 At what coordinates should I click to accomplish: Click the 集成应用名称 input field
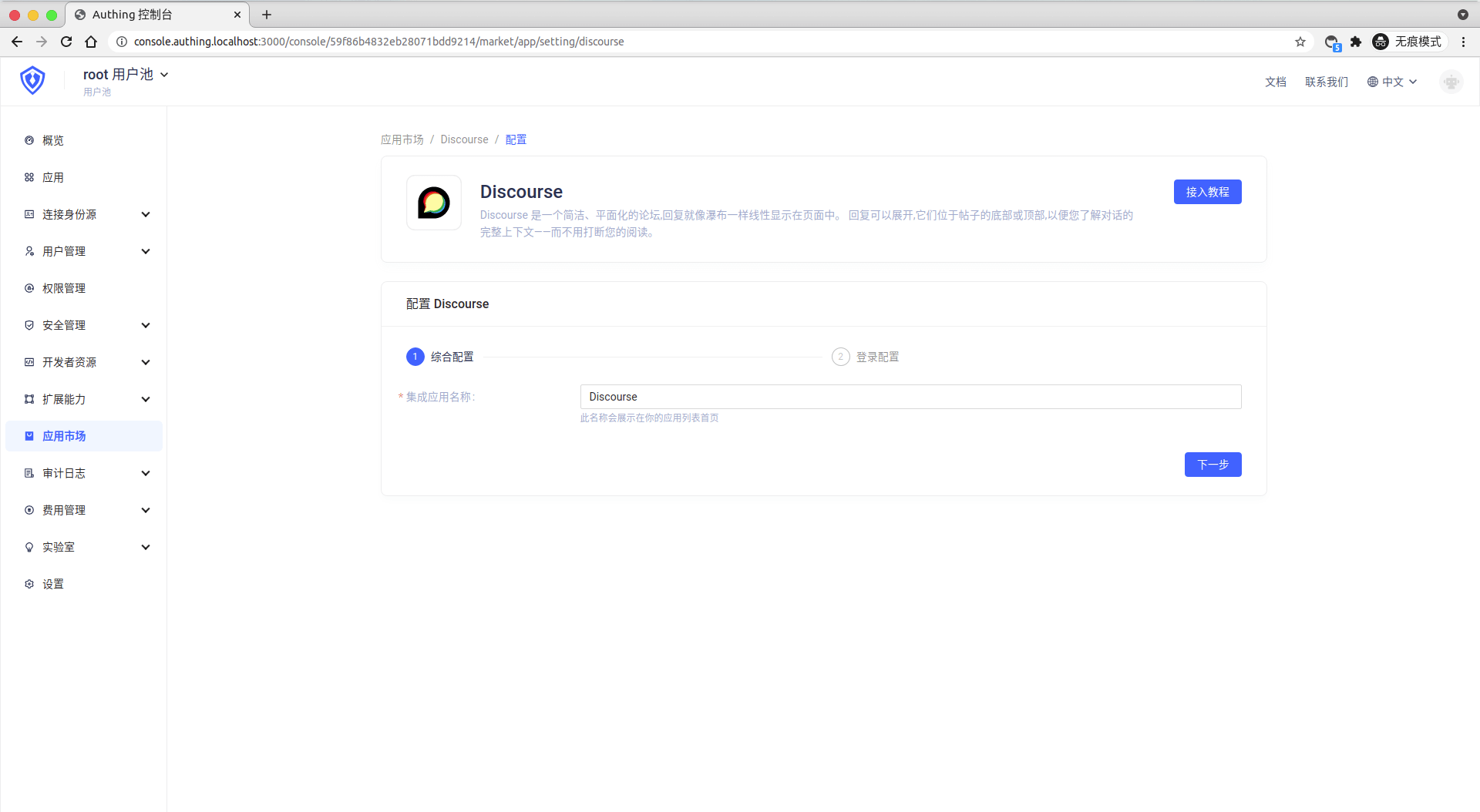[x=910, y=397]
